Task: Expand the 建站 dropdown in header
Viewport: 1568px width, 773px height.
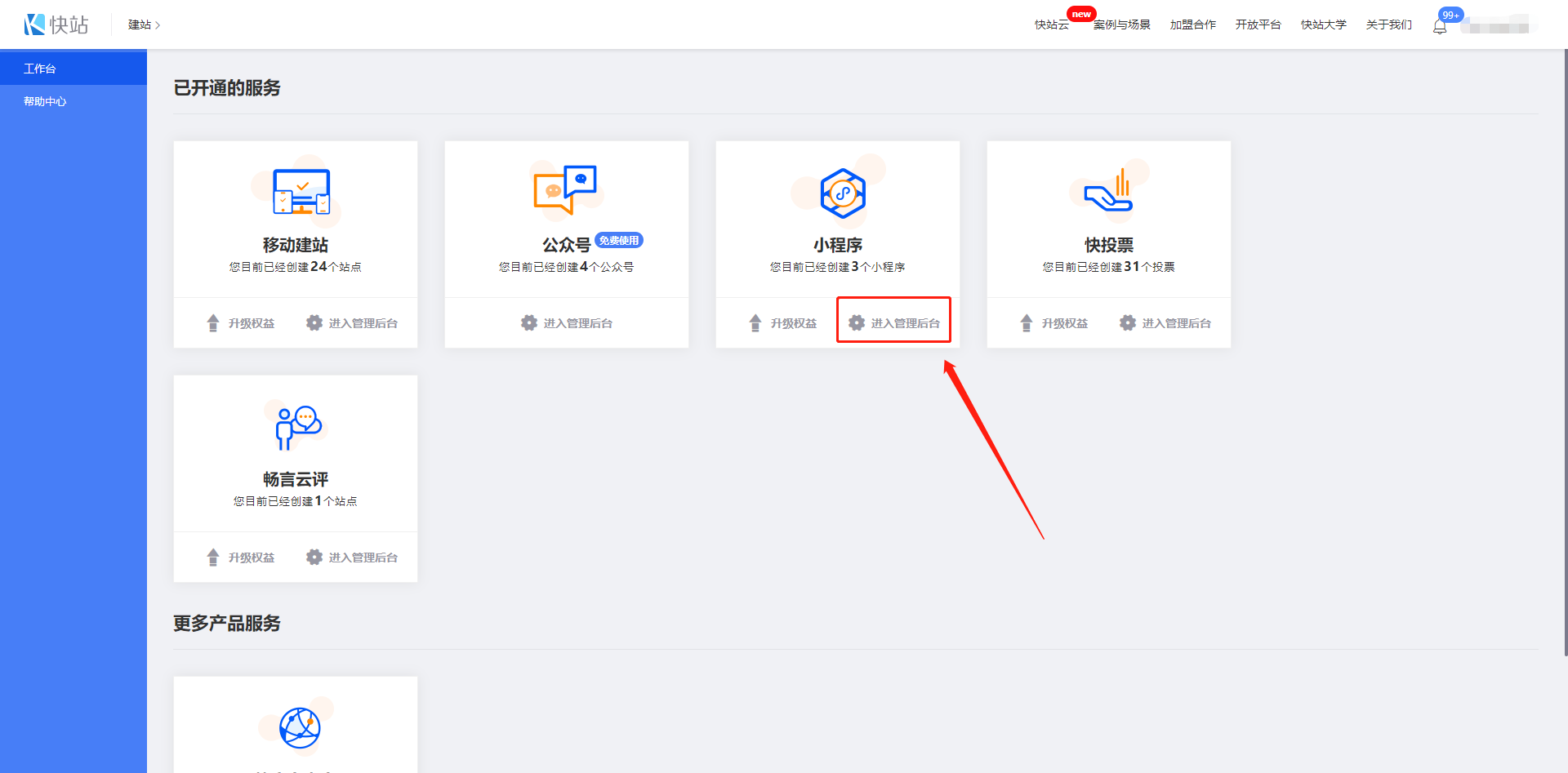Action: click(144, 24)
